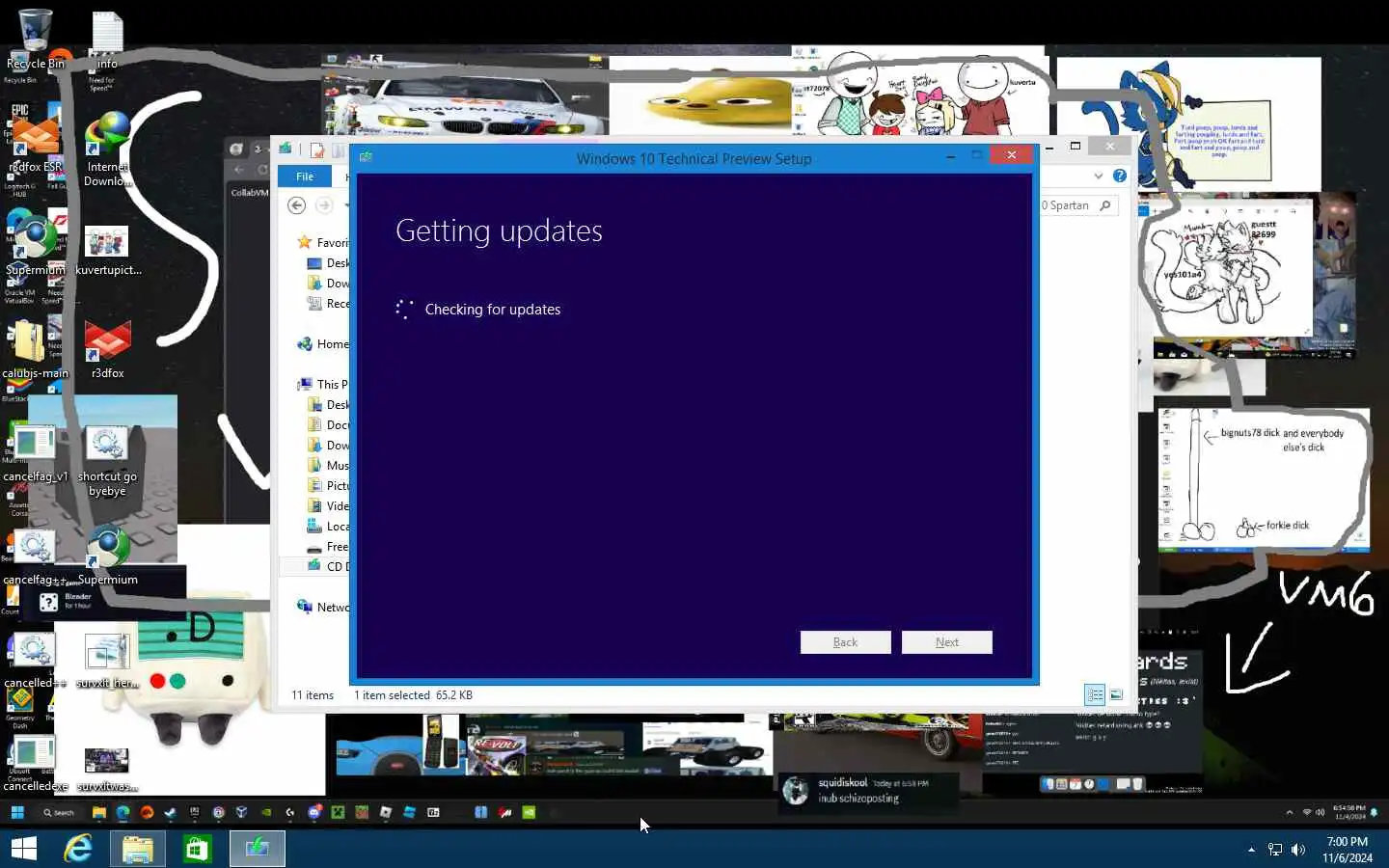The height and width of the screenshot is (868, 1389).
Task: Switch Explorer to Details view
Action: click(x=1095, y=694)
